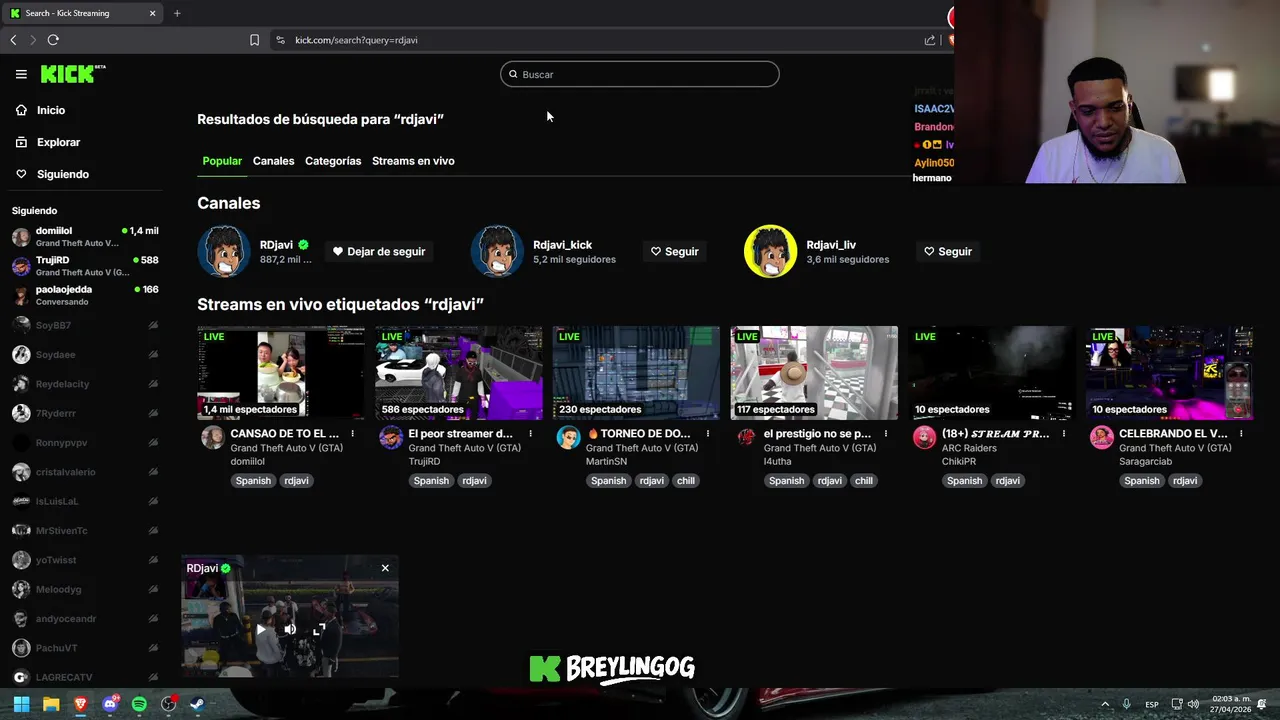
Task: Open Steam from taskbar
Action: (x=197, y=704)
